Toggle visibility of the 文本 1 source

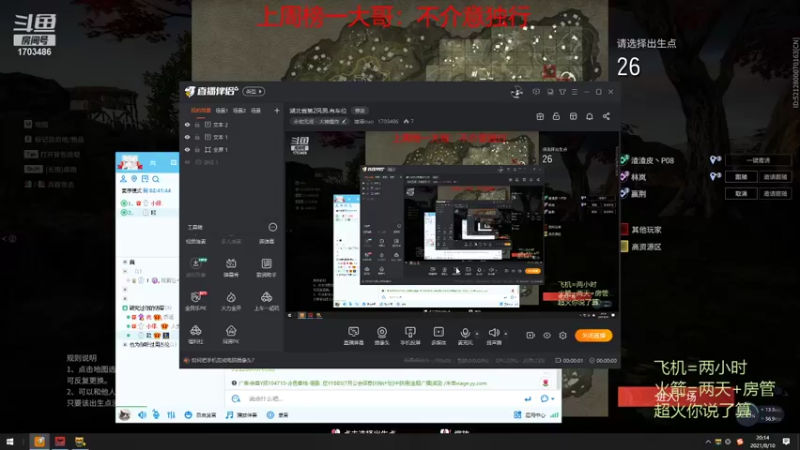click(x=187, y=137)
